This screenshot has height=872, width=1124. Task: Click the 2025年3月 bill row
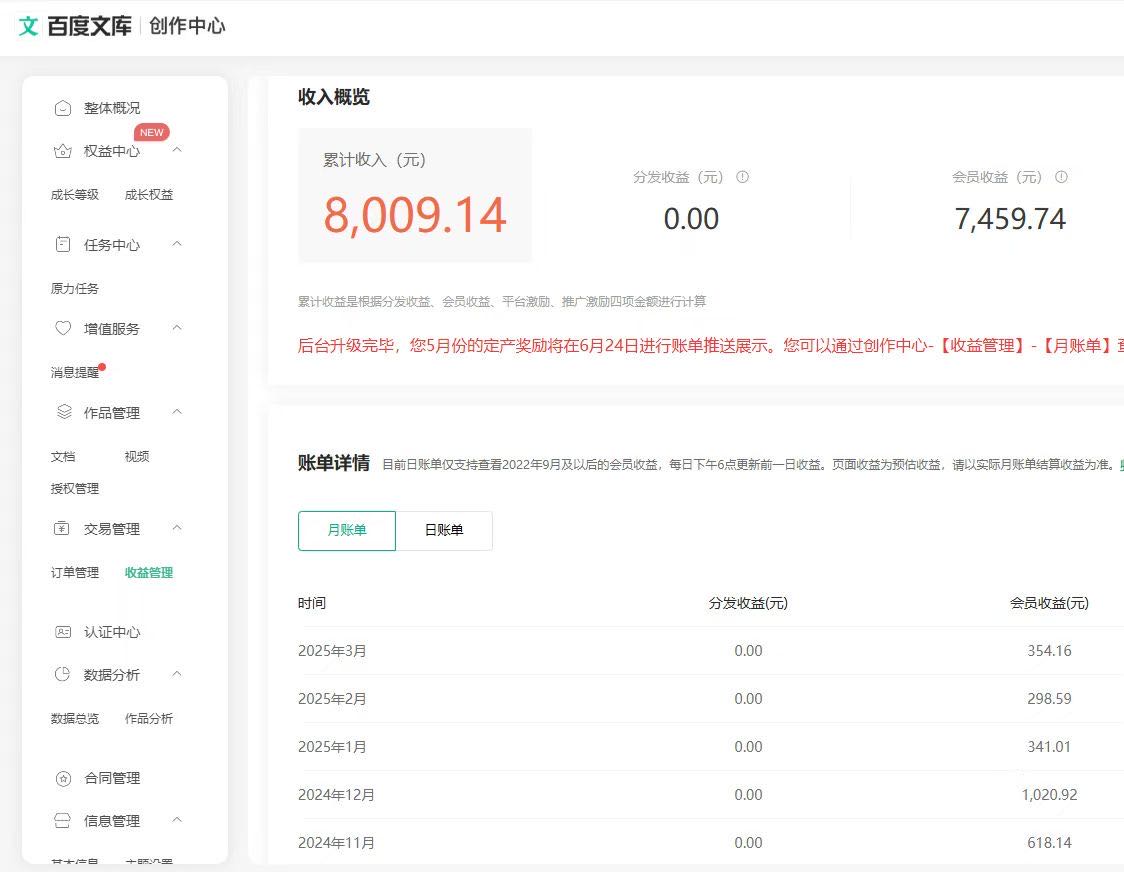tap(711, 650)
